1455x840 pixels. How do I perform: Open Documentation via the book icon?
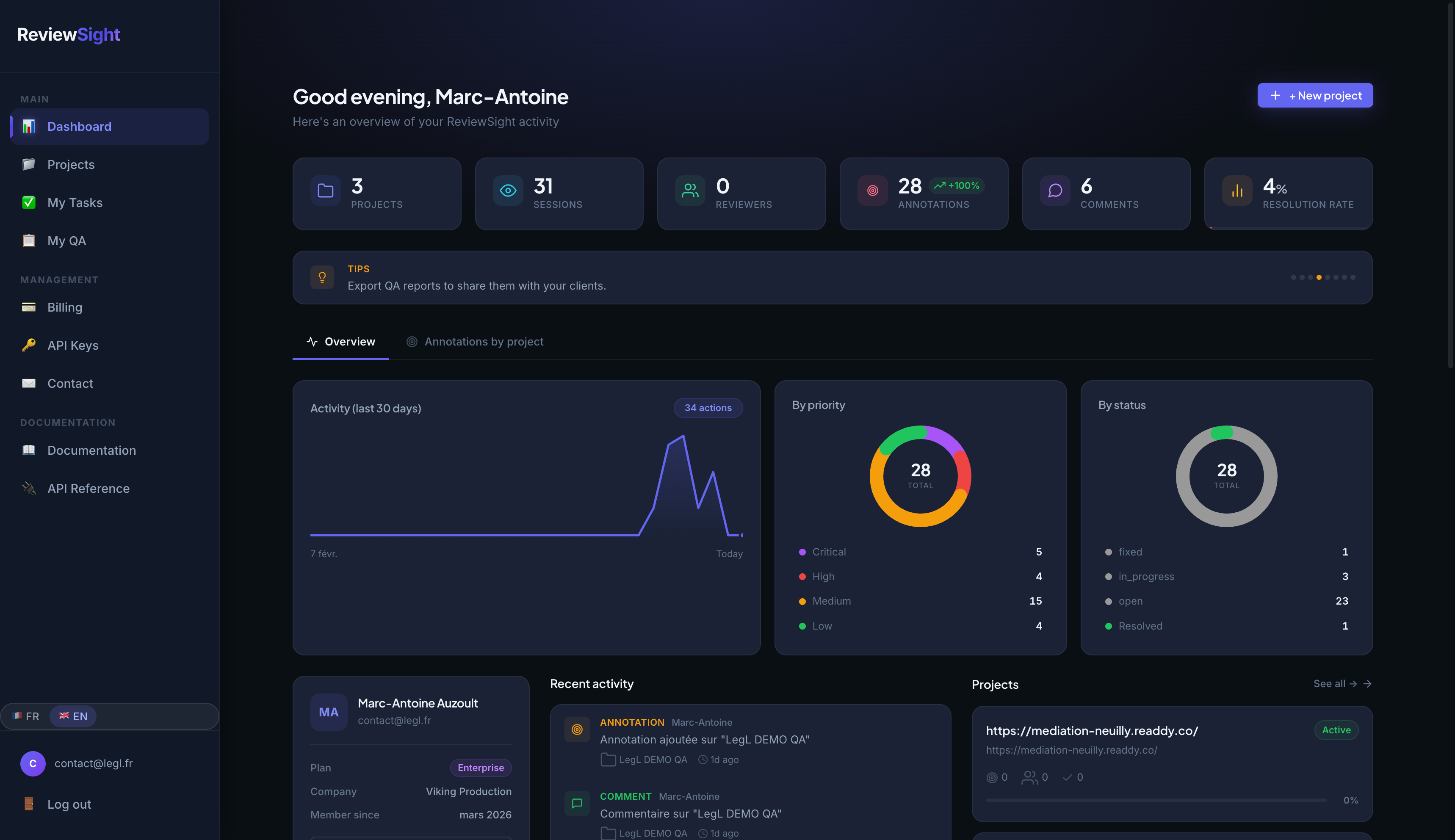[x=28, y=450]
